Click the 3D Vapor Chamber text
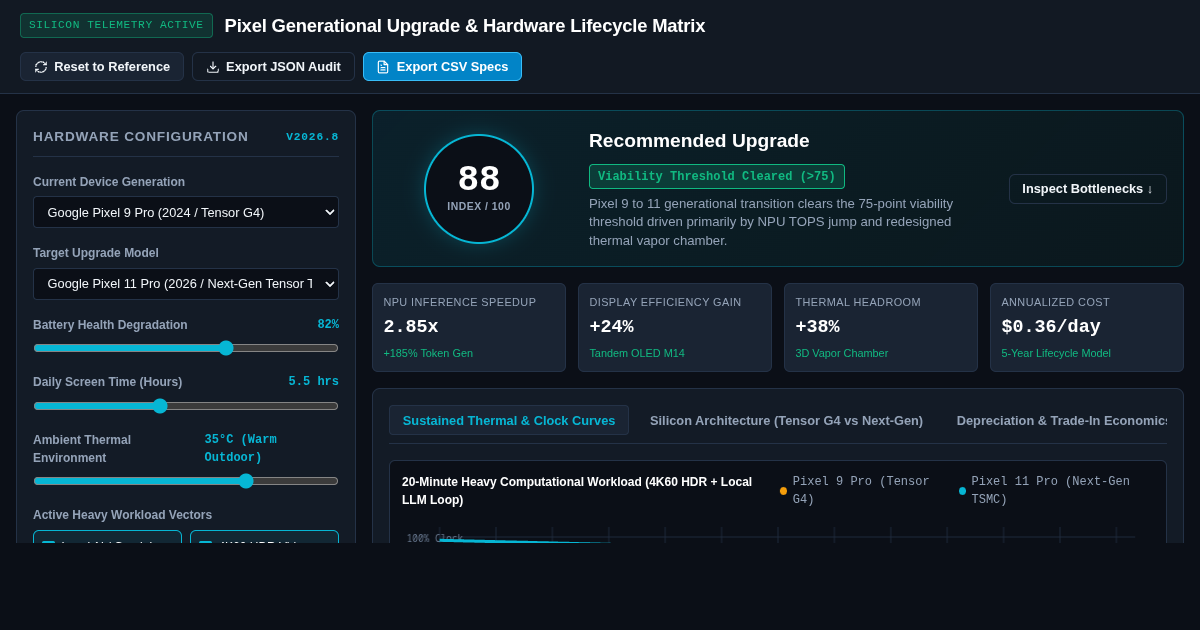The image size is (1200, 630). point(841,353)
